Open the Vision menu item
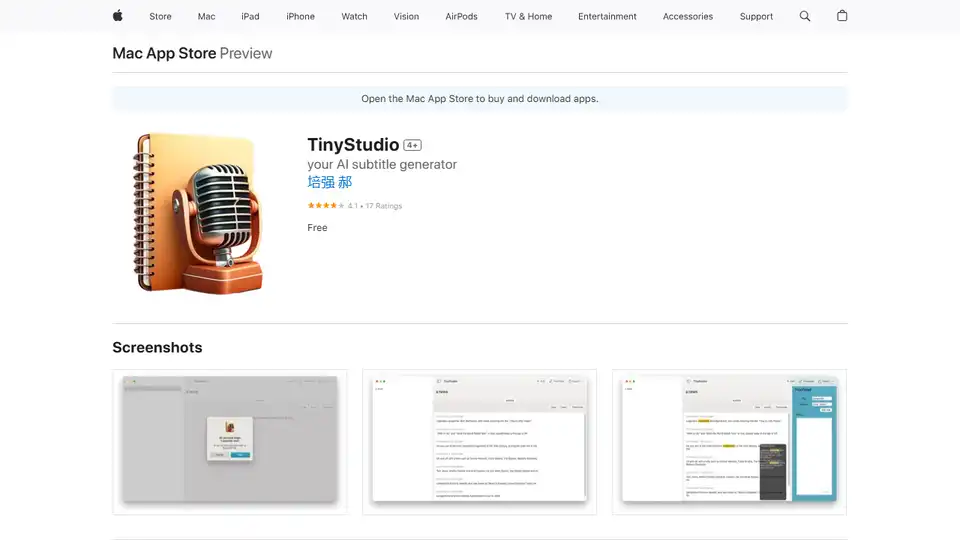Image resolution: width=960 pixels, height=540 pixels. click(407, 17)
